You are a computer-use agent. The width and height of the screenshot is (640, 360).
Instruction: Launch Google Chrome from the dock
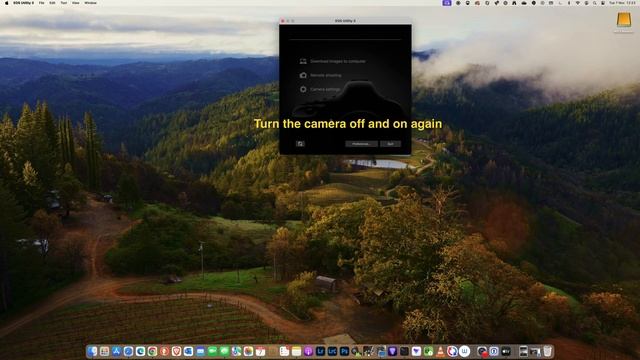pyautogui.click(x=152, y=351)
